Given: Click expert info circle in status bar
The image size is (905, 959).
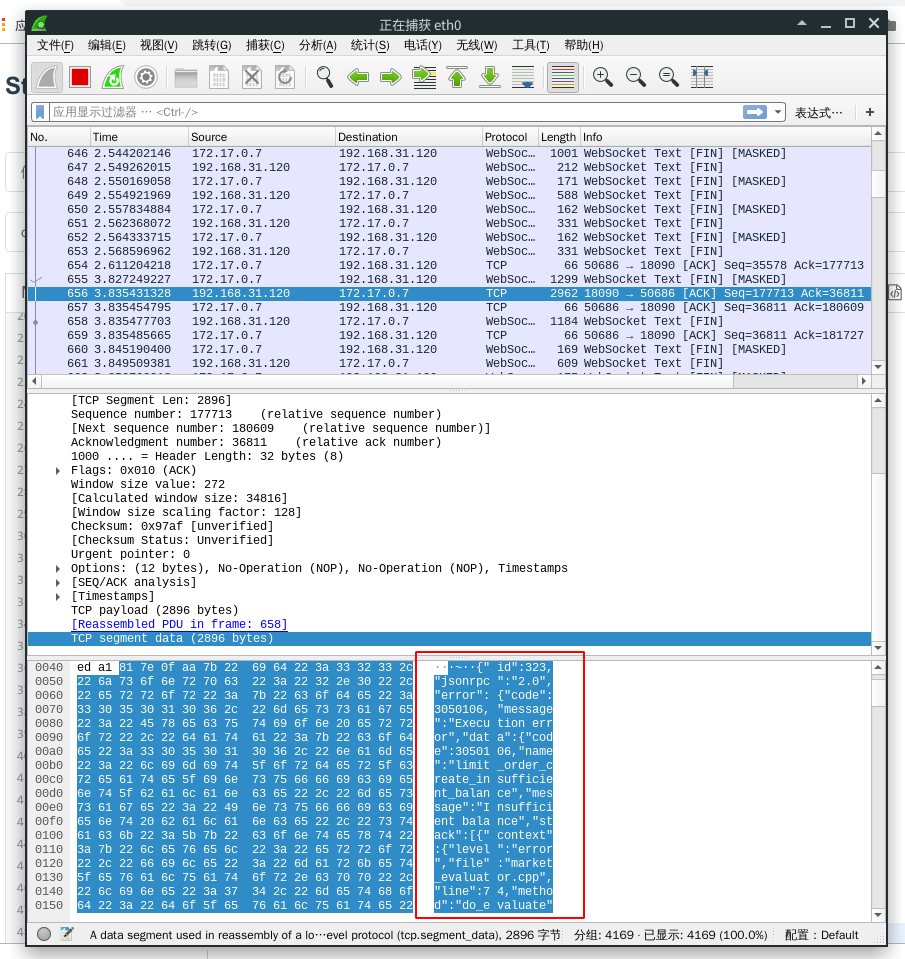Looking at the screenshot, I should pyautogui.click(x=44, y=934).
